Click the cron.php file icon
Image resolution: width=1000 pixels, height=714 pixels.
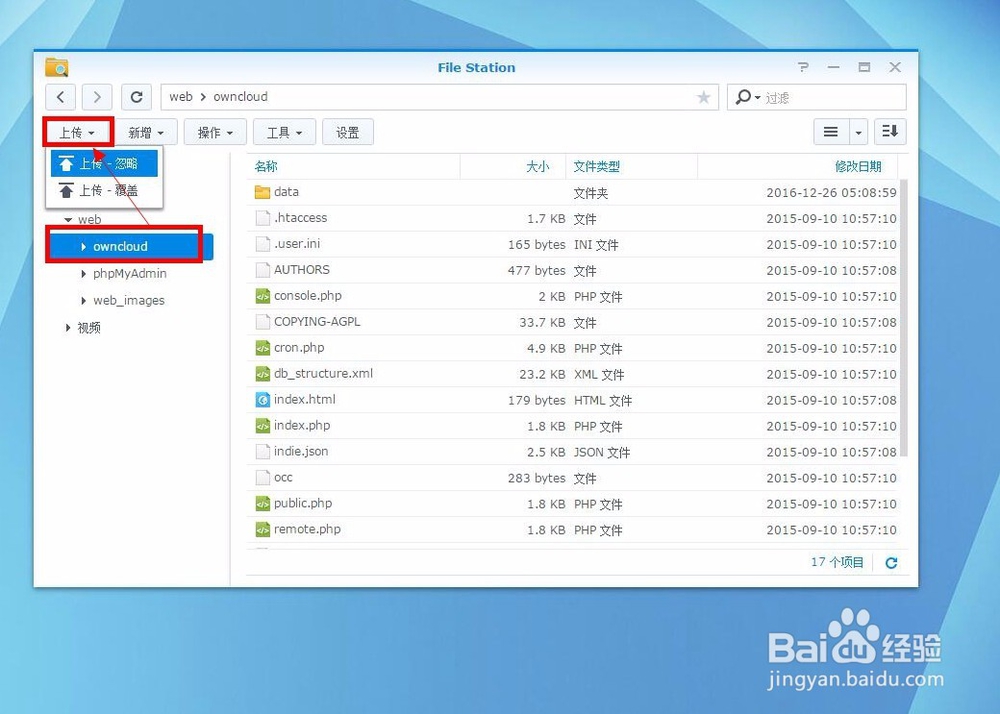(x=262, y=348)
